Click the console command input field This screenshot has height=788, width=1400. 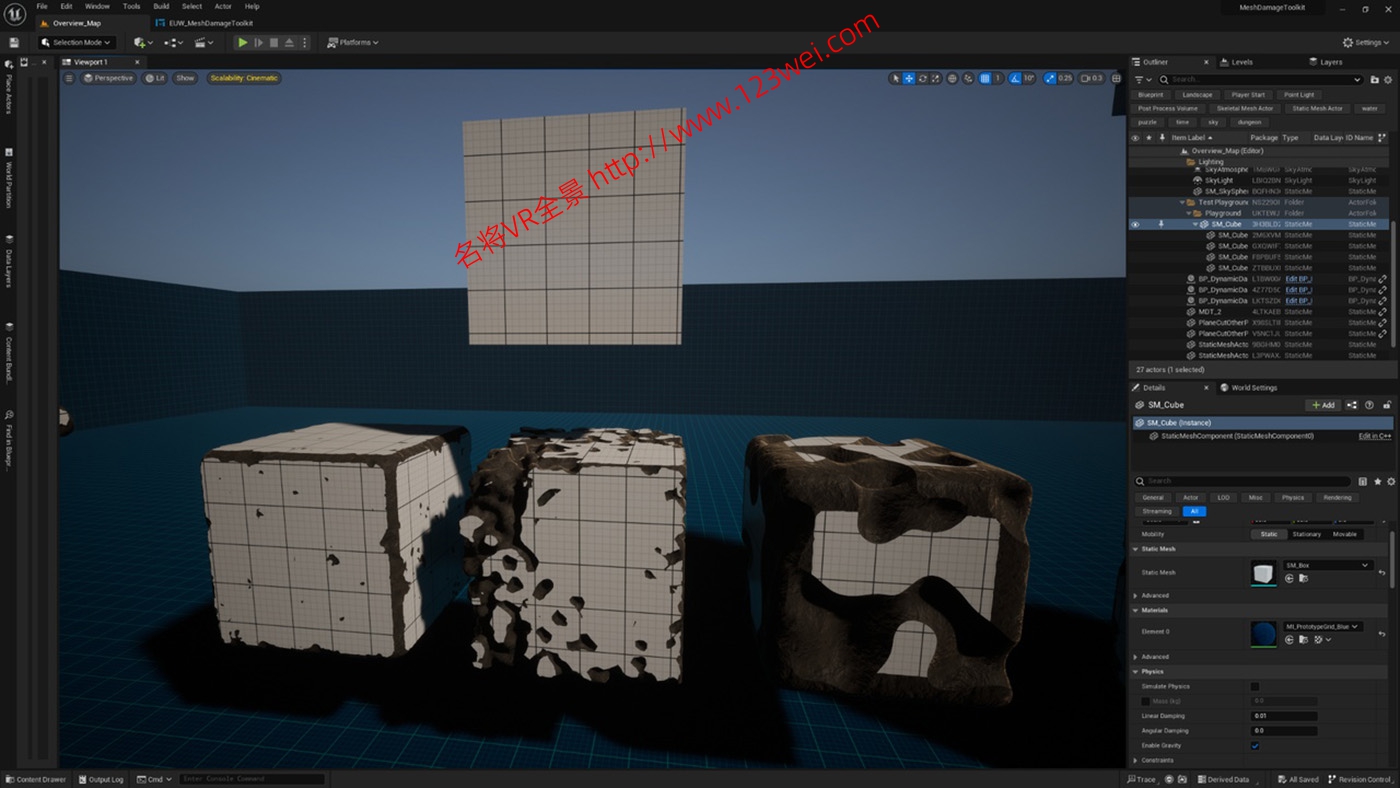click(250, 778)
